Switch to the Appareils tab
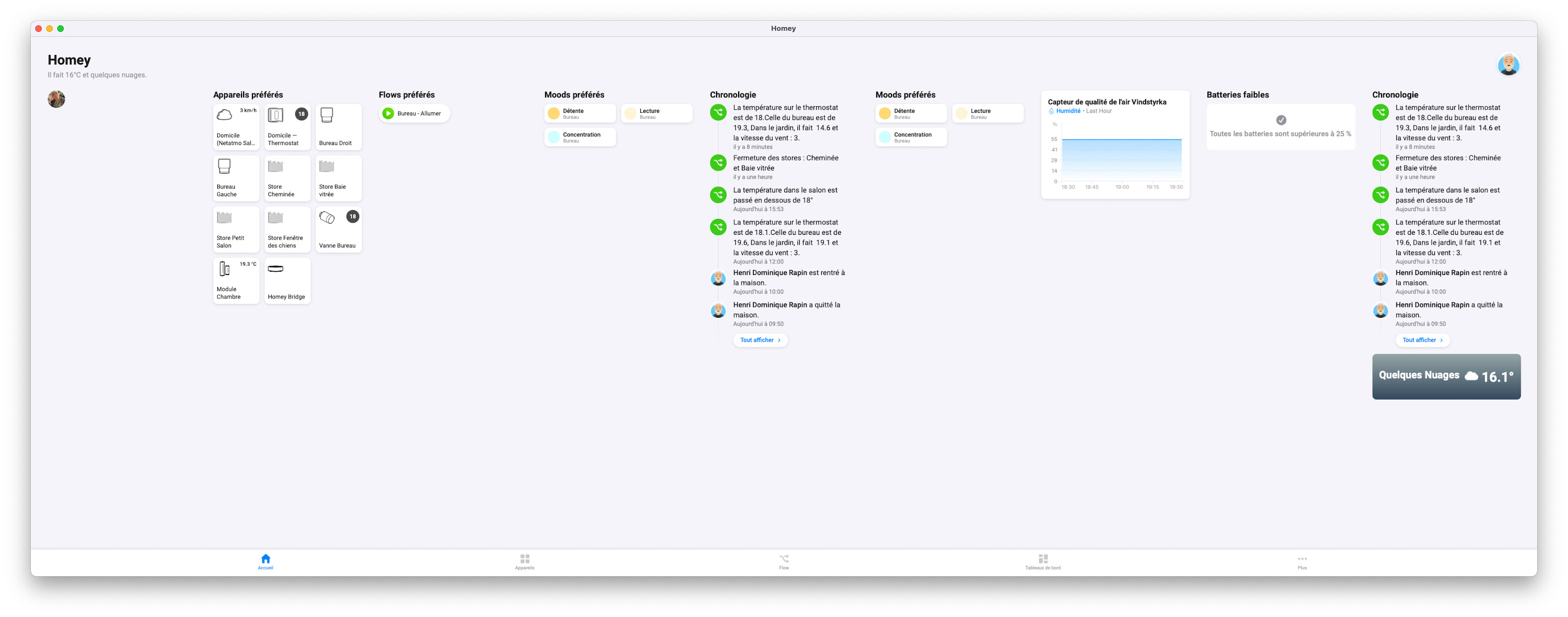Image resolution: width=1568 pixels, height=617 pixels. pyautogui.click(x=524, y=561)
